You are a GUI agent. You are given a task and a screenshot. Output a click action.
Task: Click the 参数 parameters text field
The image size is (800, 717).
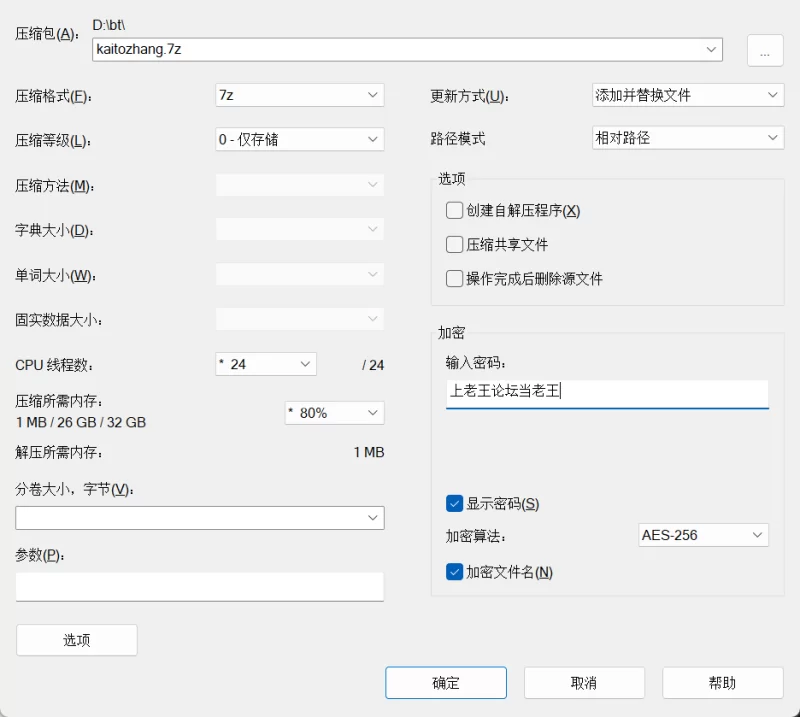click(x=199, y=586)
